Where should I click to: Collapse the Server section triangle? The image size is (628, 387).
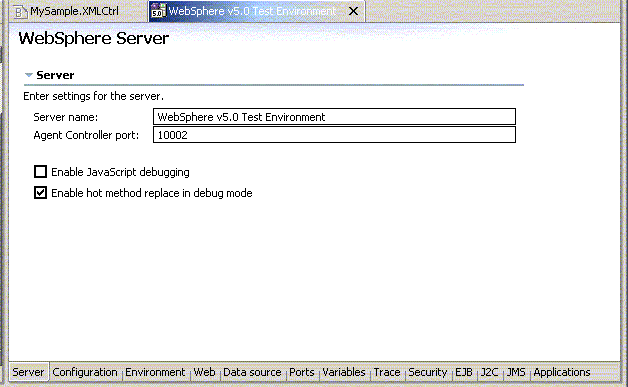[x=28, y=75]
